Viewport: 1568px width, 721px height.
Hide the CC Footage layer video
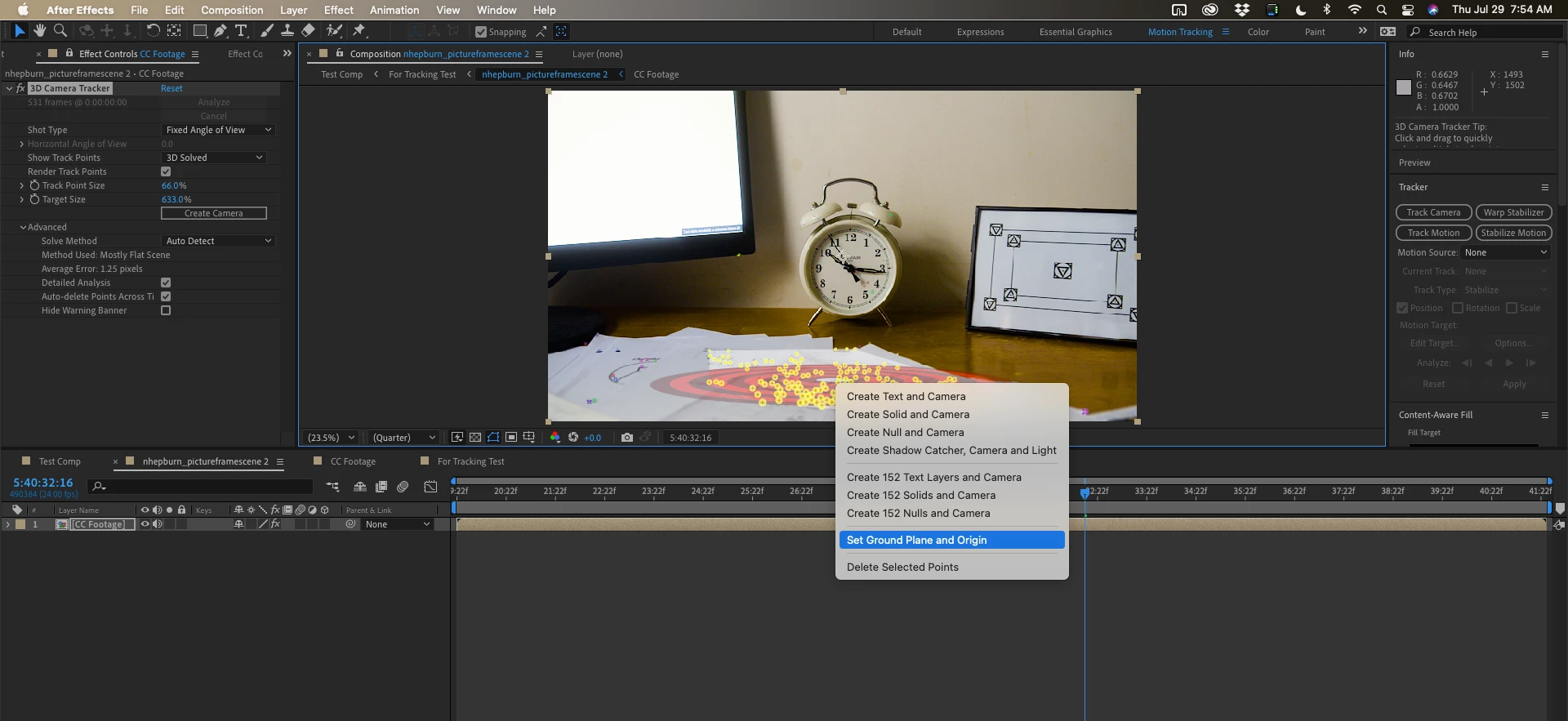(x=145, y=524)
